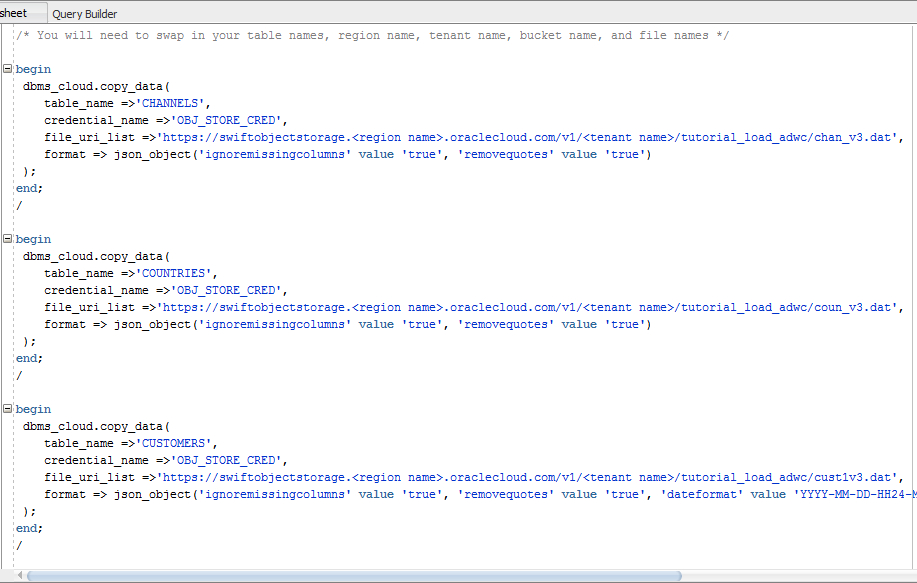
Task: Click 'ignoremissingcolumns' in the CHANNELS format line
Action: coord(275,154)
